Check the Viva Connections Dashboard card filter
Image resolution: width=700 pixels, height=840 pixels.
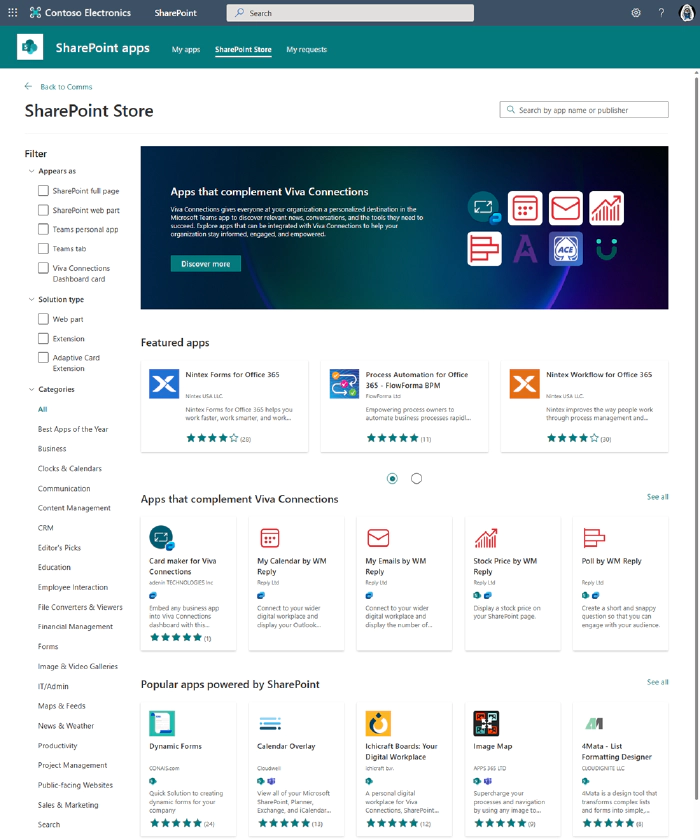coord(43,268)
